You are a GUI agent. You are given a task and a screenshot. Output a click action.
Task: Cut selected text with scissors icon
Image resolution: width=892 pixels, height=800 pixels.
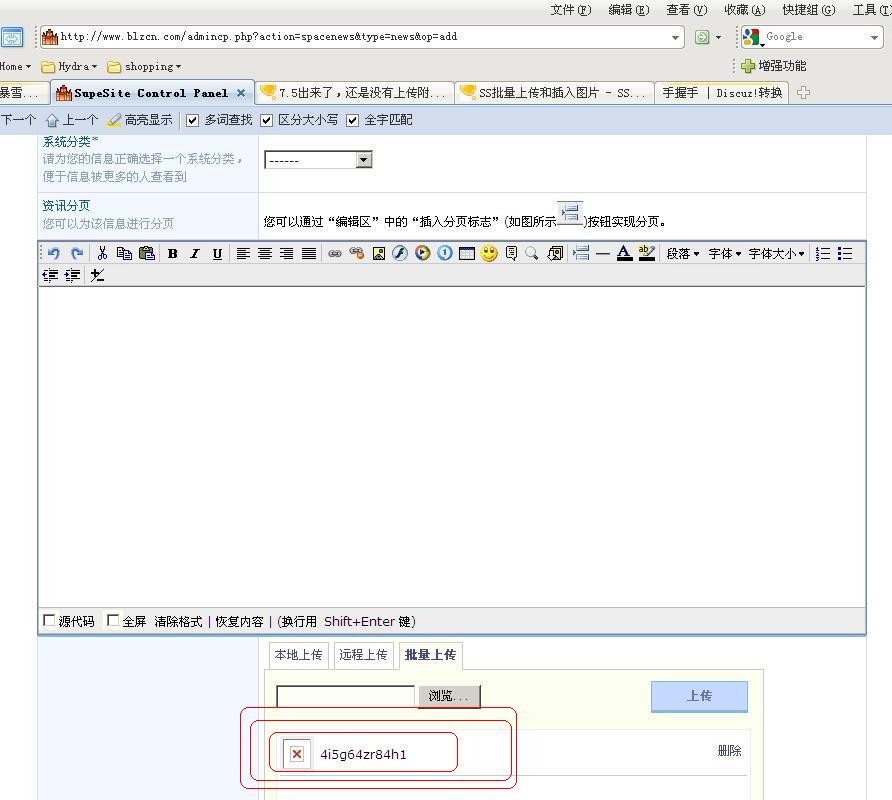(102, 254)
